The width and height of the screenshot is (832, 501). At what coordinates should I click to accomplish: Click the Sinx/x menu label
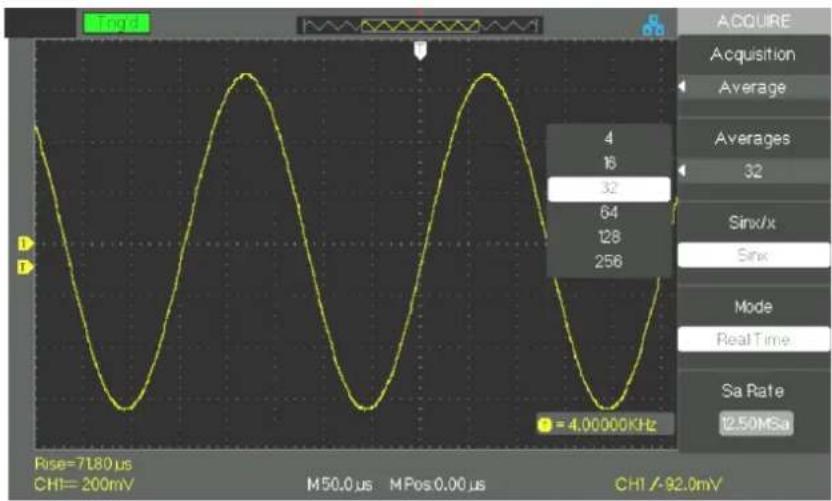click(752, 223)
